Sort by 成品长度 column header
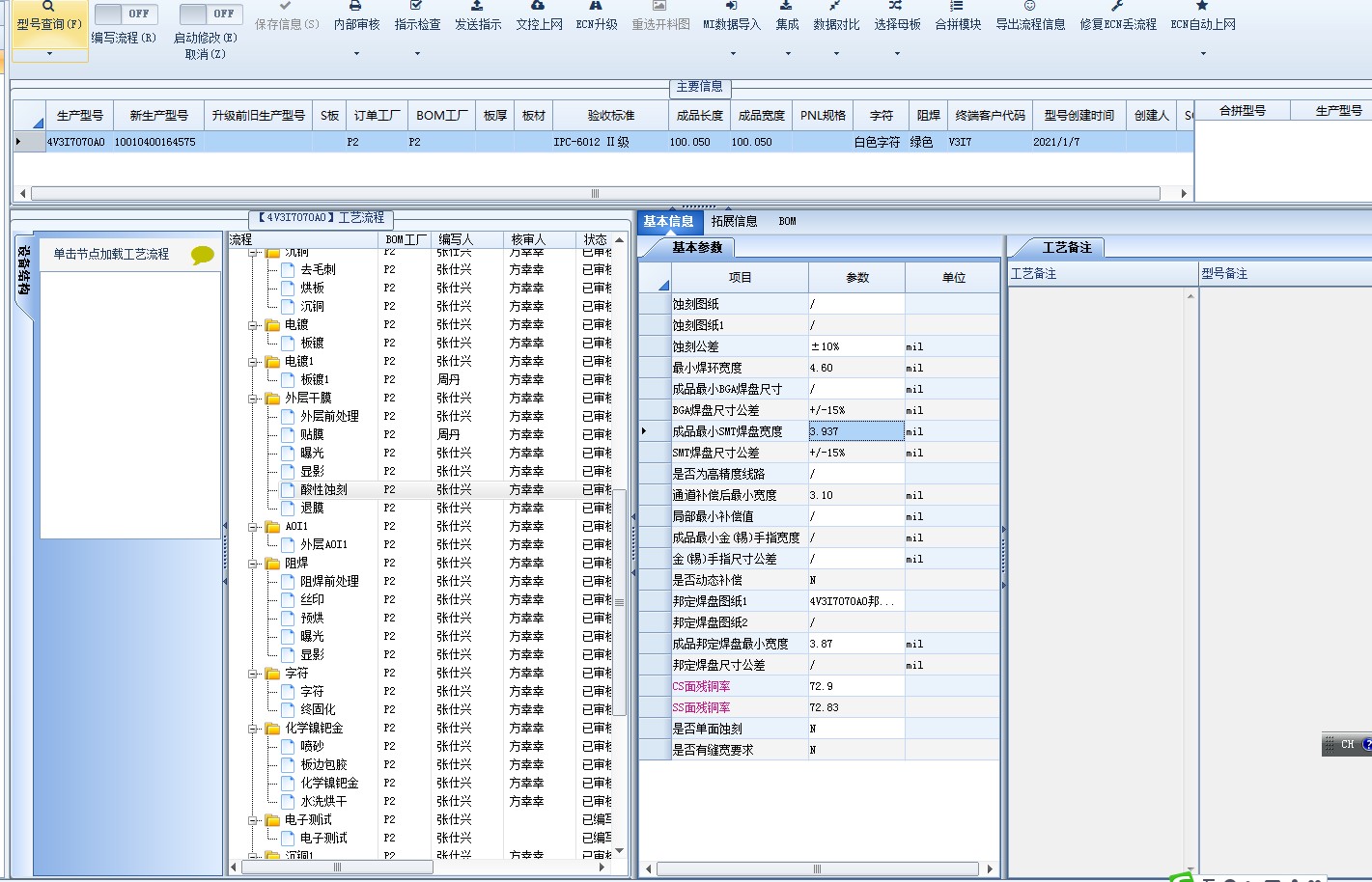The width and height of the screenshot is (1372, 882). pos(699,116)
